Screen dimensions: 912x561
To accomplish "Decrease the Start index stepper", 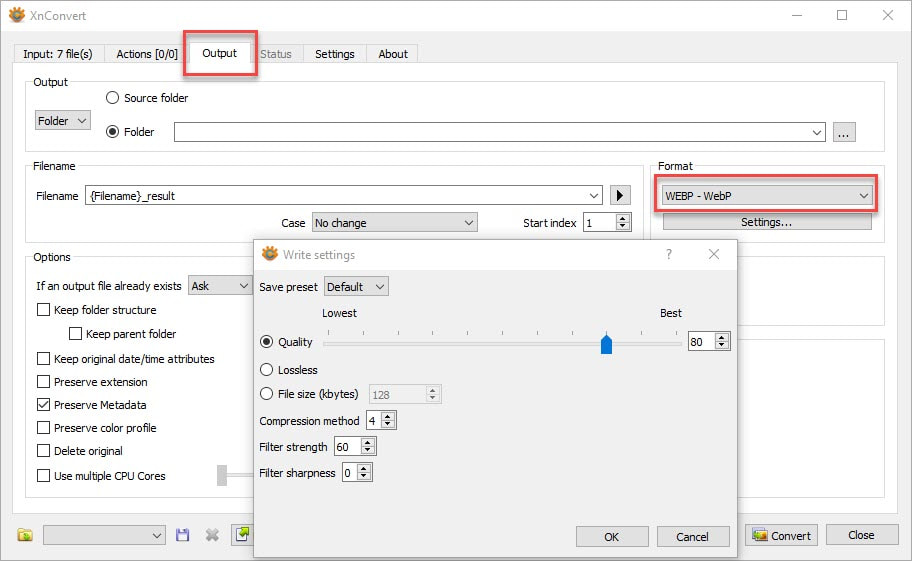I will [x=623, y=227].
